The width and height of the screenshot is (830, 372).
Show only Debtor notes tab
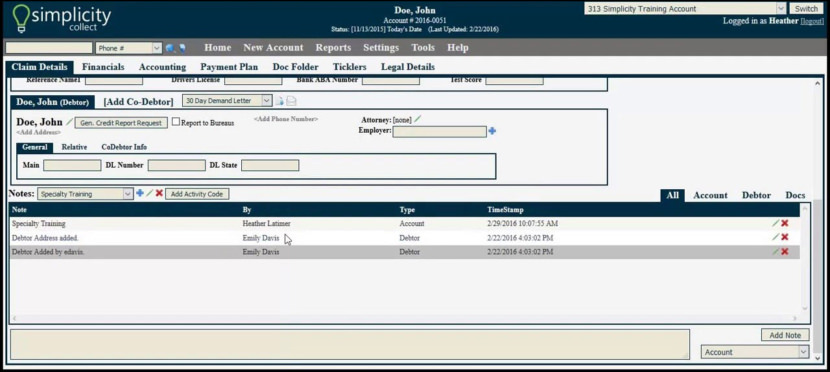(x=756, y=195)
